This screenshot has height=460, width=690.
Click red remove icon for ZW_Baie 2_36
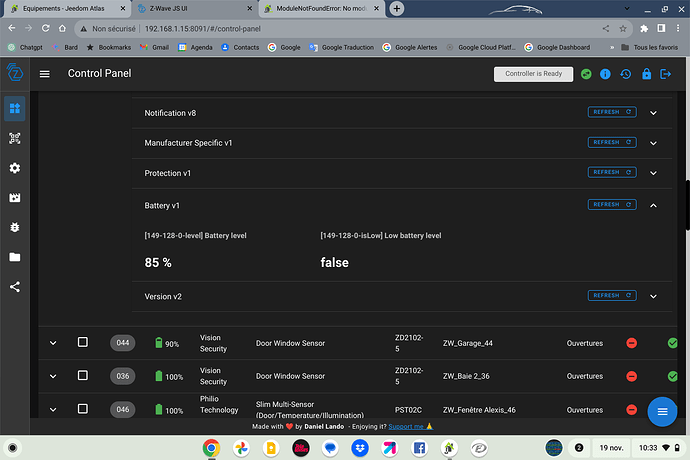point(631,376)
